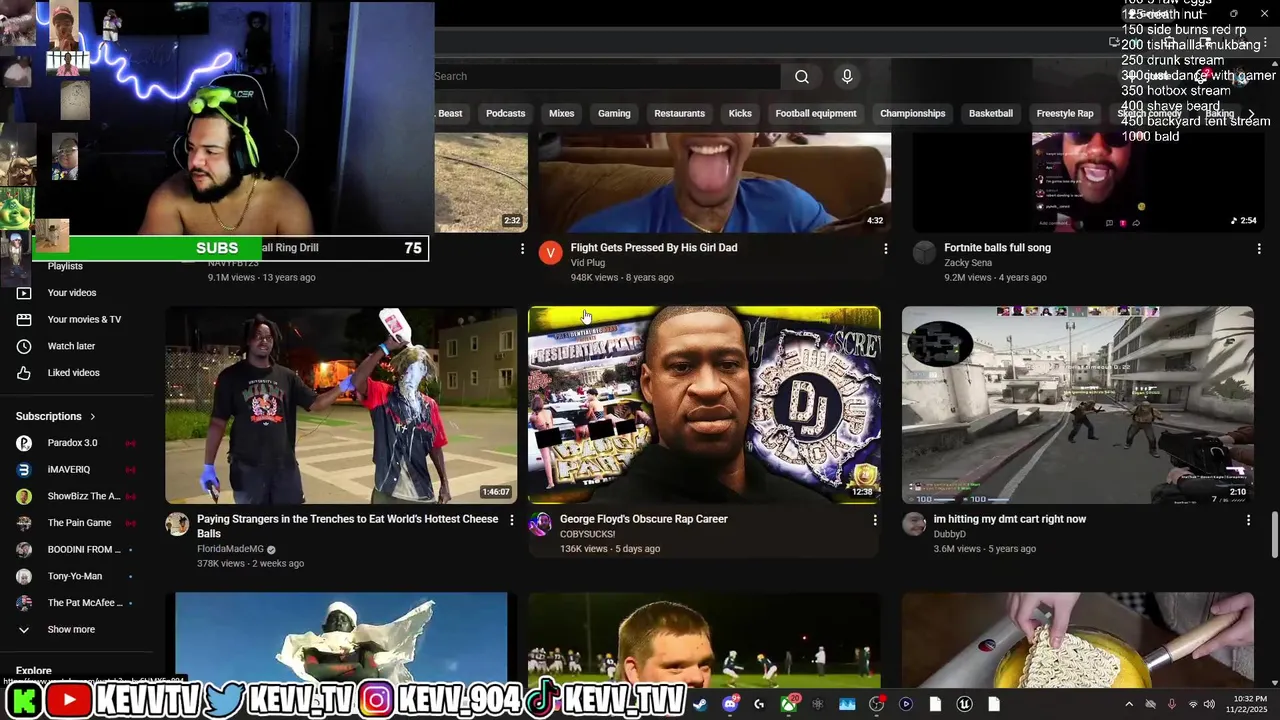Image resolution: width=1280 pixels, height=720 pixels.
Task: Open Playlists in the sidebar
Action: (x=65, y=266)
